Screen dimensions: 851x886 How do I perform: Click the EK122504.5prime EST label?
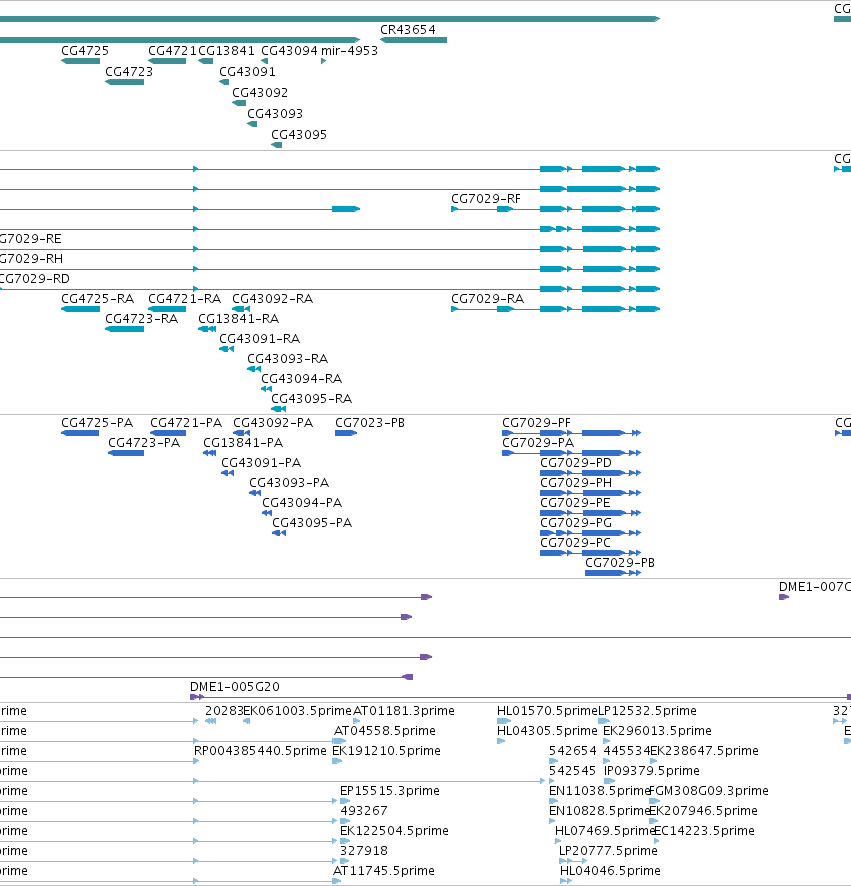click(394, 831)
